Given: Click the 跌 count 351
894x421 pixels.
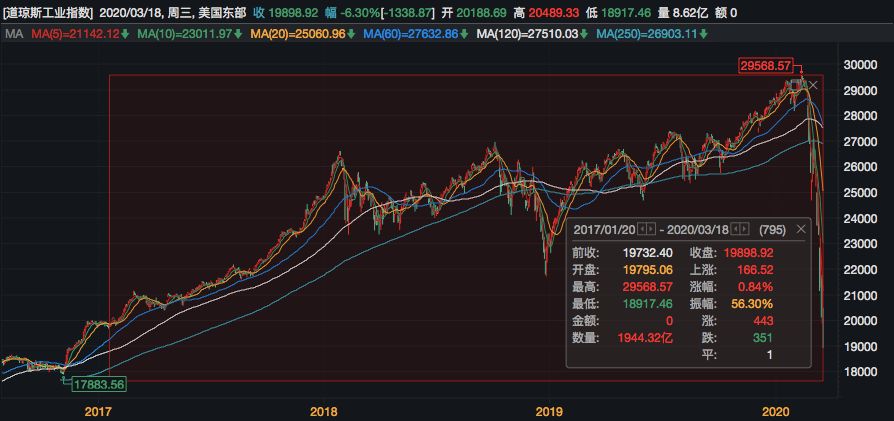Looking at the screenshot, I should (763, 338).
